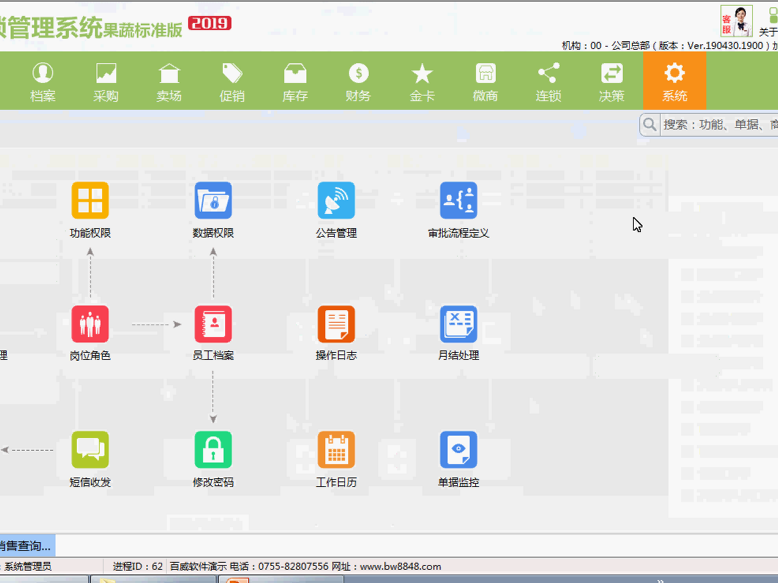Open the 功能权限 function permissions icon

tap(90, 201)
